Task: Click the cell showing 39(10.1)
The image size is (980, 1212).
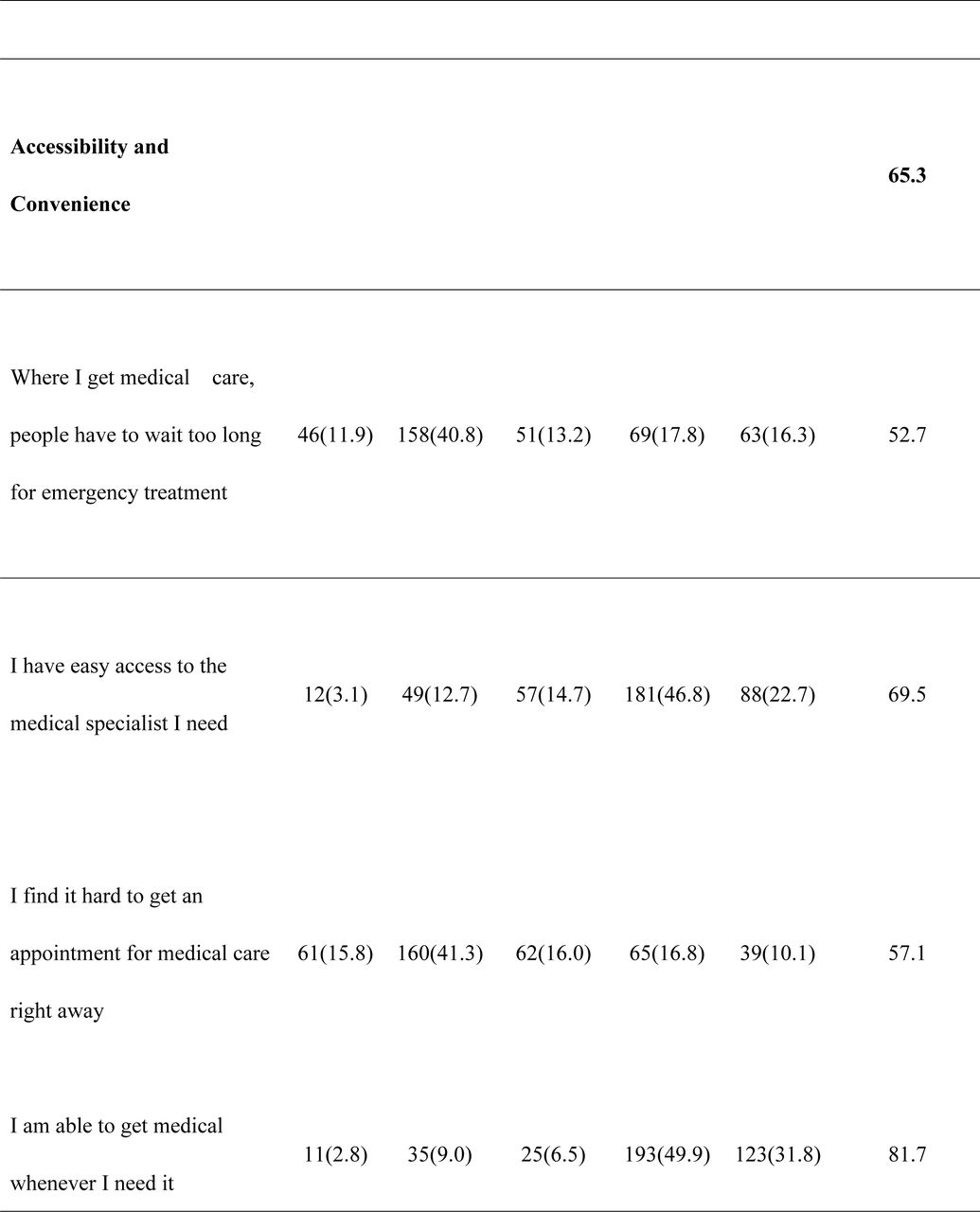Action: point(777,954)
